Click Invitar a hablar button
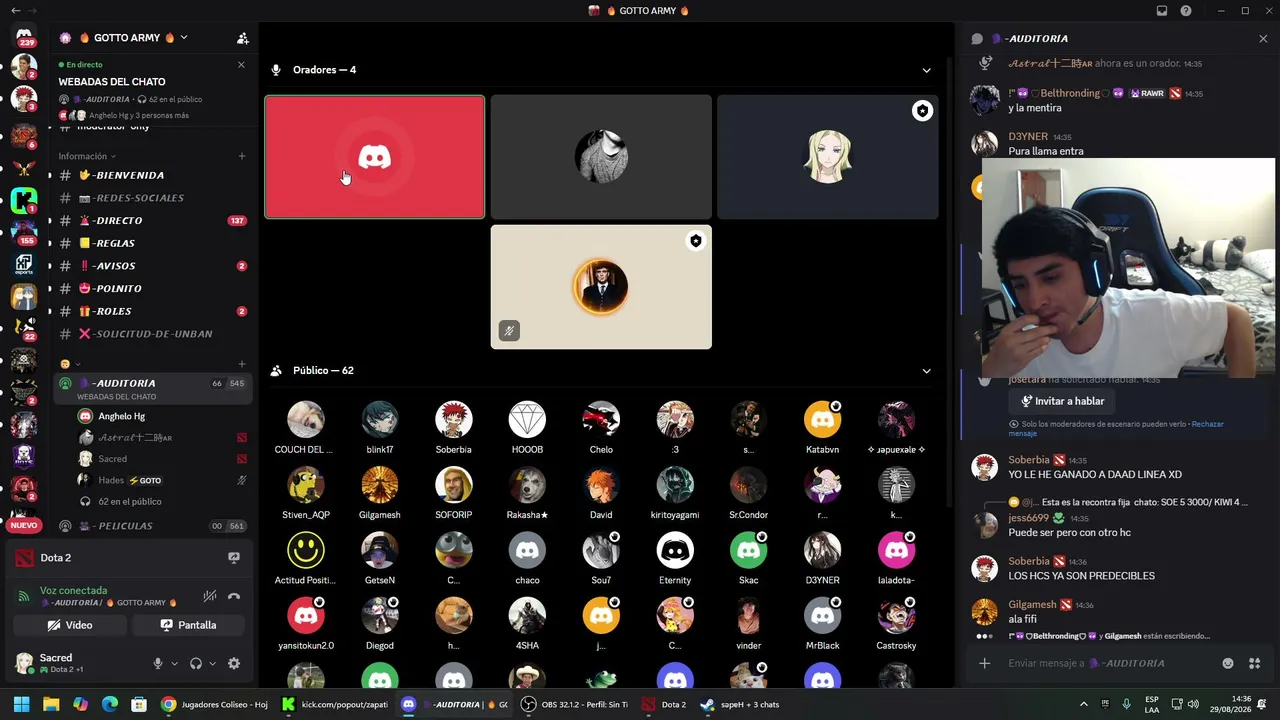Screen dimensions: 1280x720 point(1062,401)
